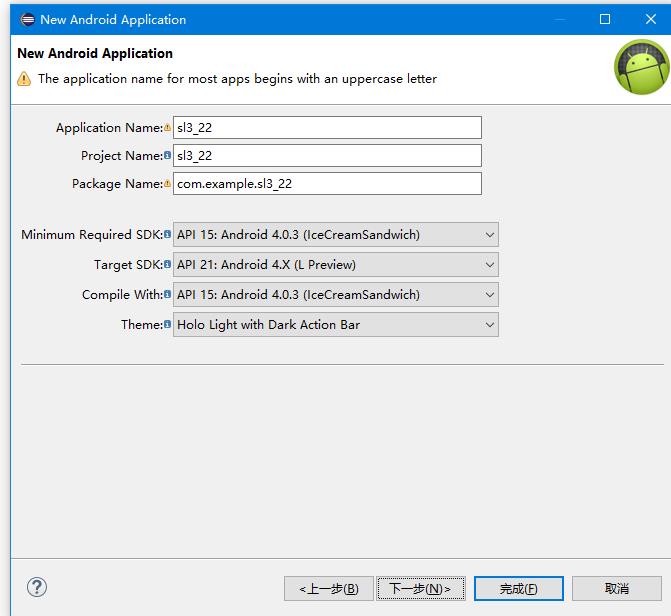Image resolution: width=671 pixels, height=616 pixels.
Task: Cancel the dialog with 取消
Action: click(617, 589)
